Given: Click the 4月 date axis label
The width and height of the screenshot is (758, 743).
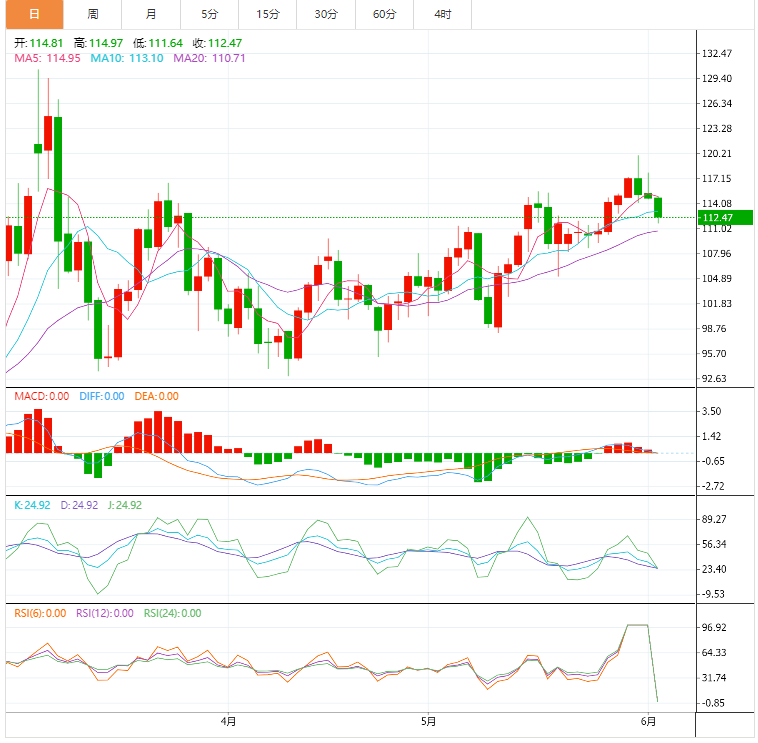Looking at the screenshot, I should [228, 722].
